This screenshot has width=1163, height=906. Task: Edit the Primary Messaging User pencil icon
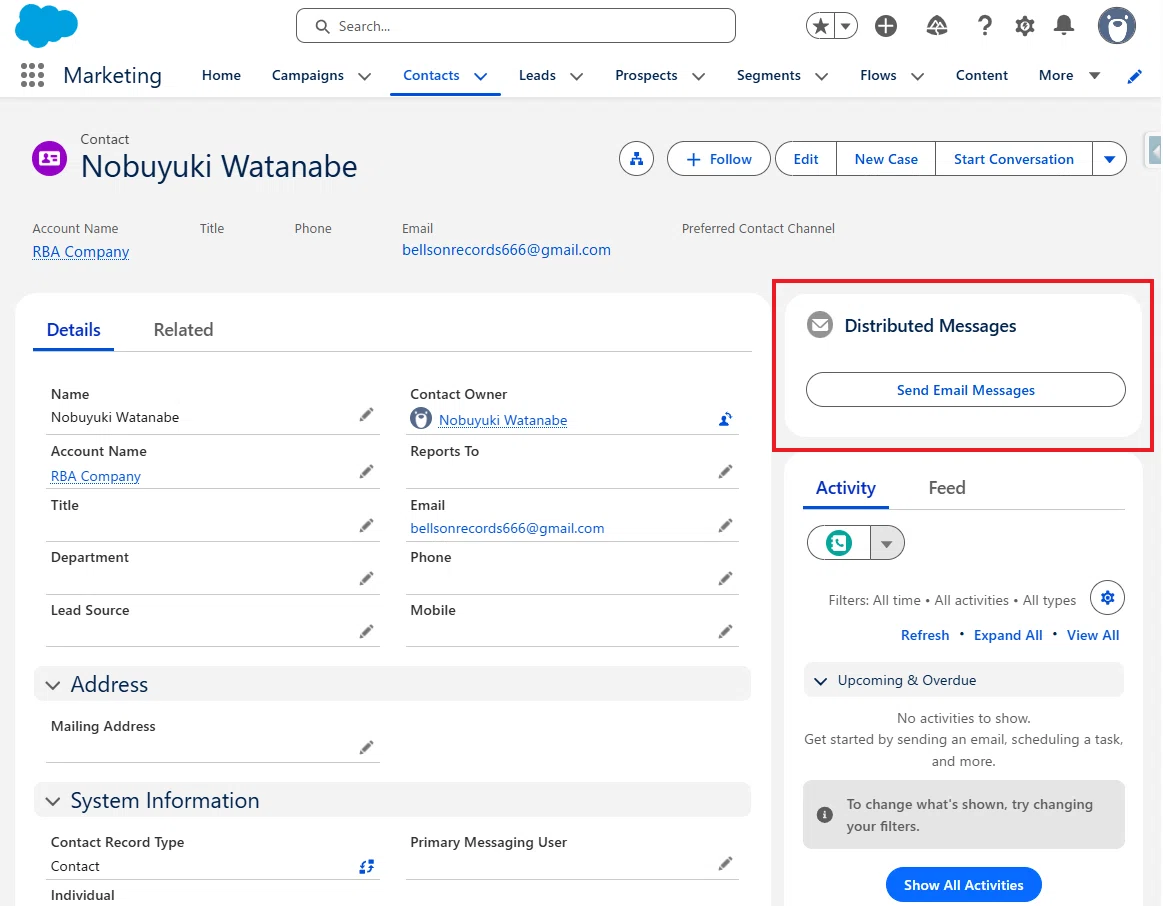click(x=725, y=864)
